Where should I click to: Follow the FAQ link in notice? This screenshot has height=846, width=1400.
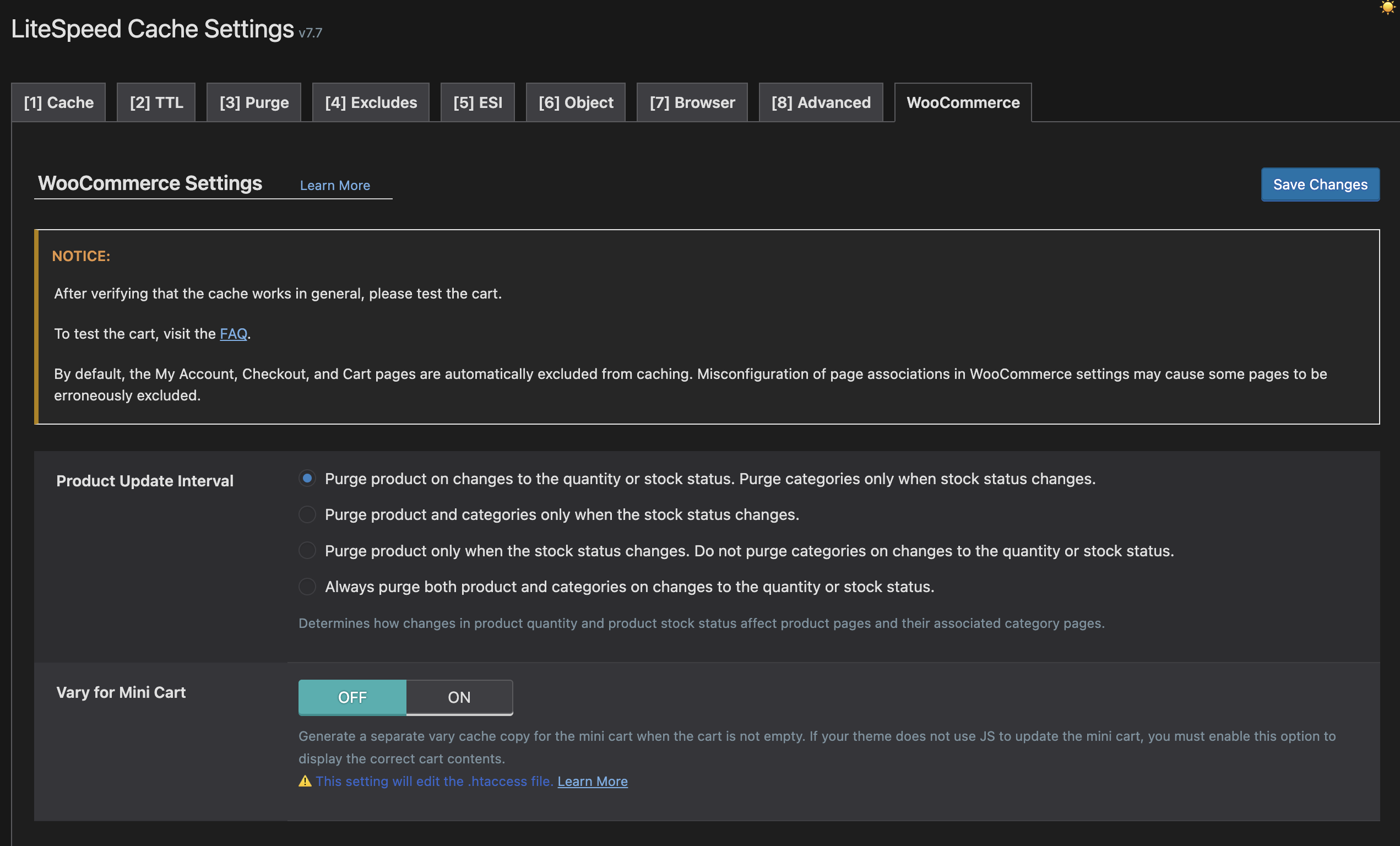point(233,334)
